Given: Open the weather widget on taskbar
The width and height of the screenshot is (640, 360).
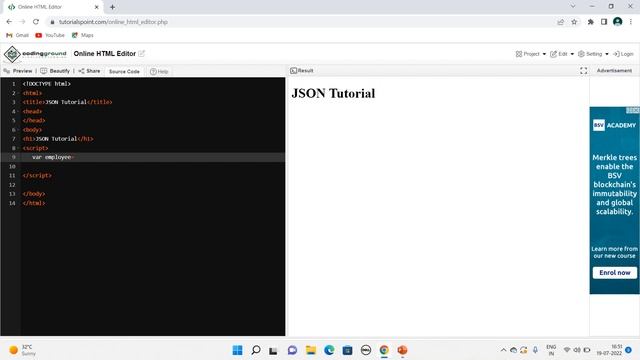Looking at the screenshot, I should click(22, 350).
